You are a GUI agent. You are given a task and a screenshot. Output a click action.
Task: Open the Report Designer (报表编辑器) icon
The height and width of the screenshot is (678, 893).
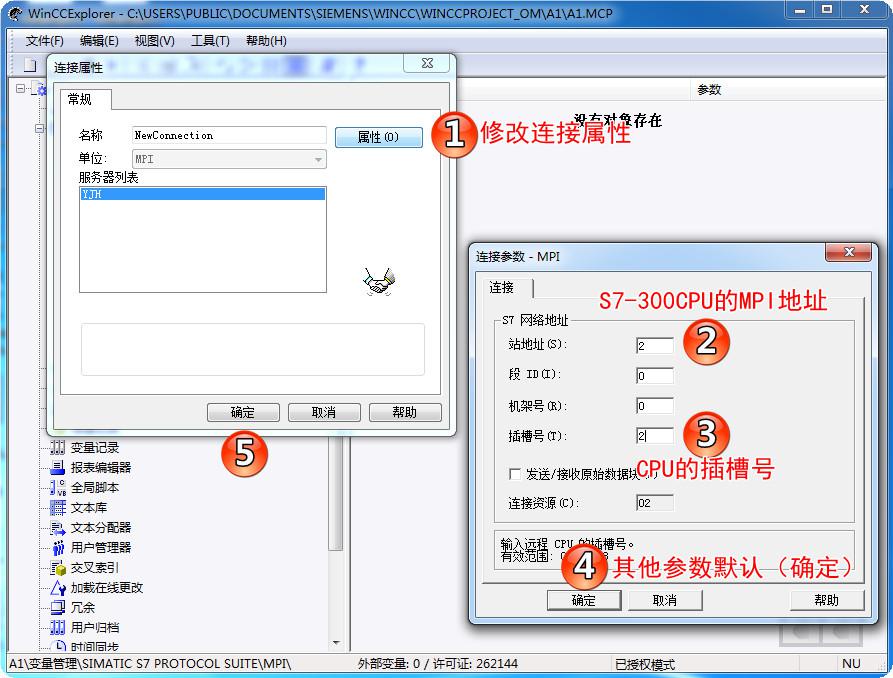pyautogui.click(x=57, y=467)
